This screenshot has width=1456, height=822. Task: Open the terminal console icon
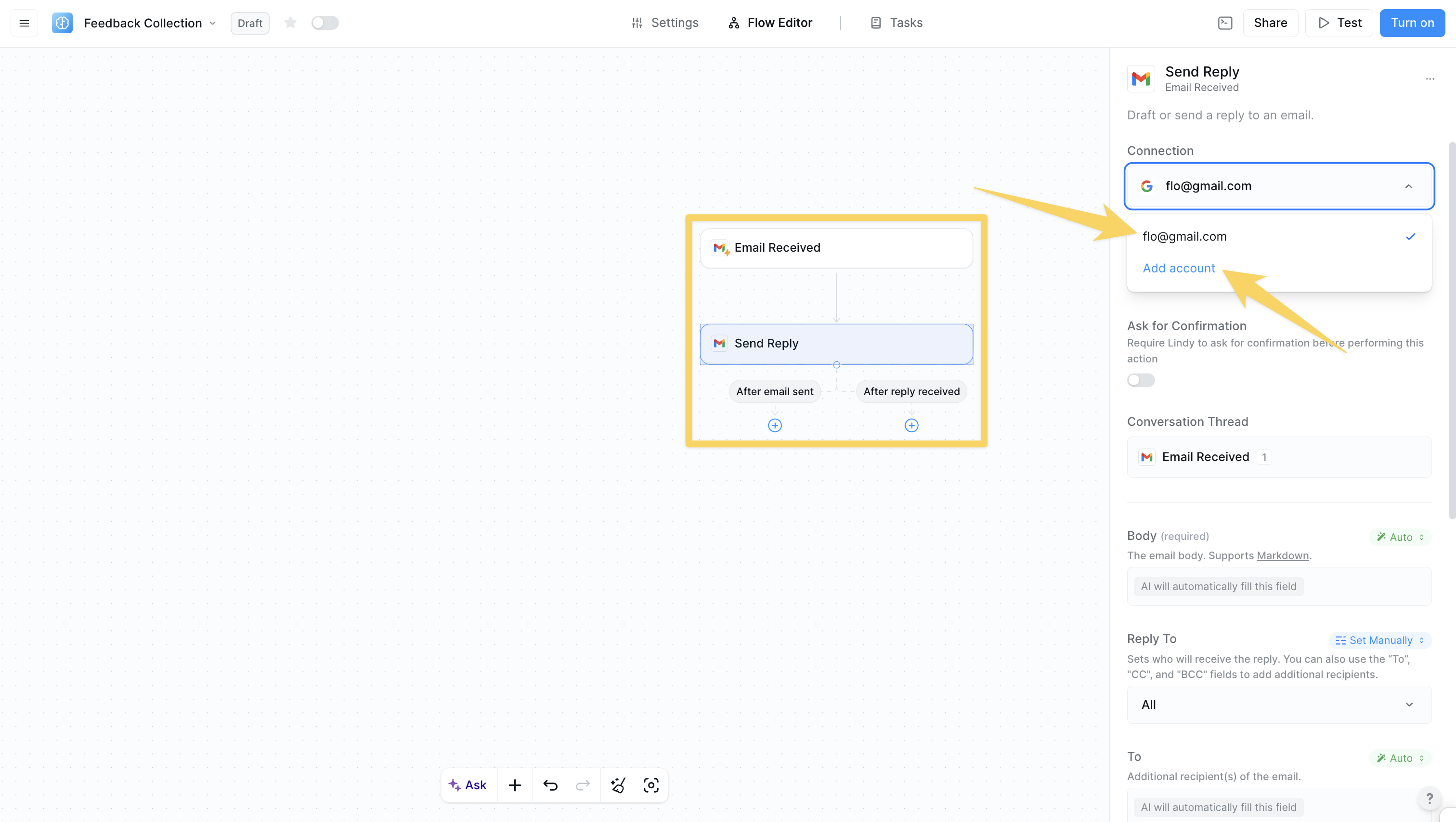(1225, 23)
